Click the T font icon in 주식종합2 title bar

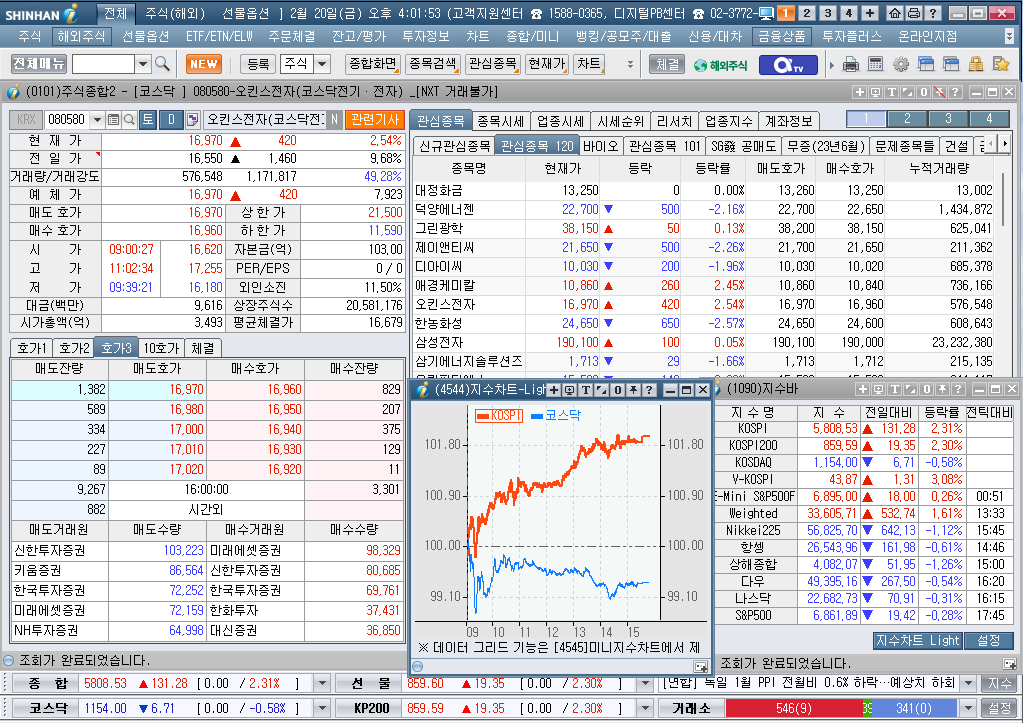point(891,92)
